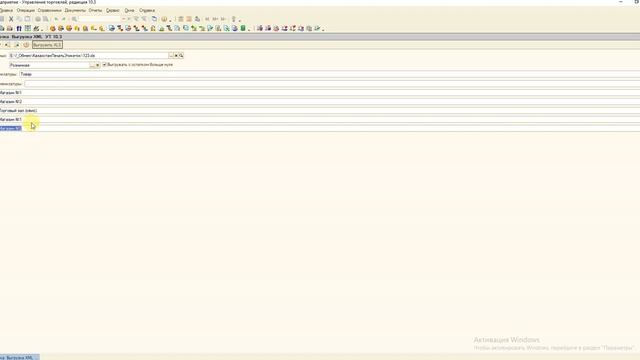The height and width of the screenshot is (360, 640).
Task: Click inside the file path field
Action: click(x=89, y=56)
